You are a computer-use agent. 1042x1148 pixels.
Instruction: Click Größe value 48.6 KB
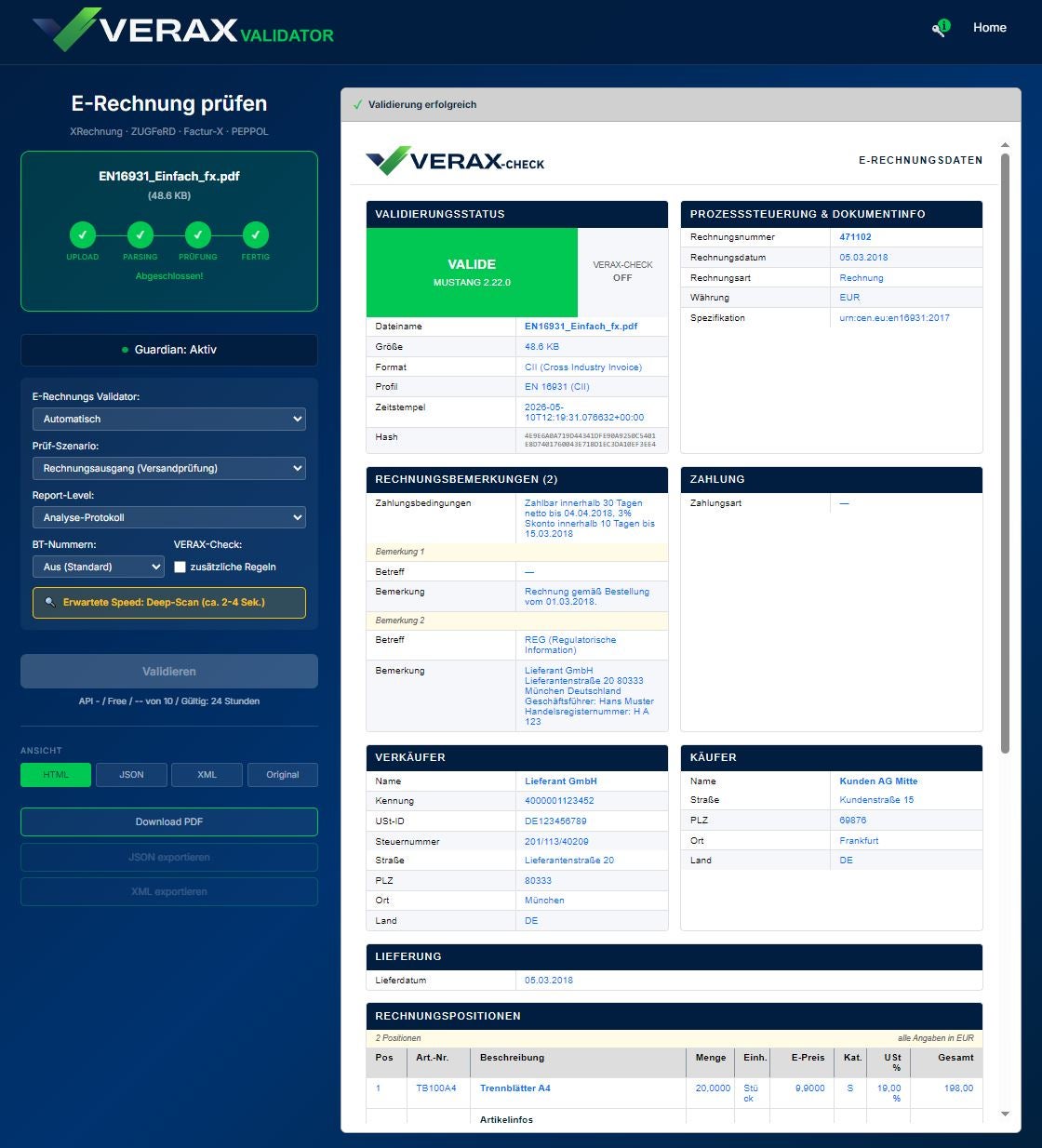(x=541, y=347)
